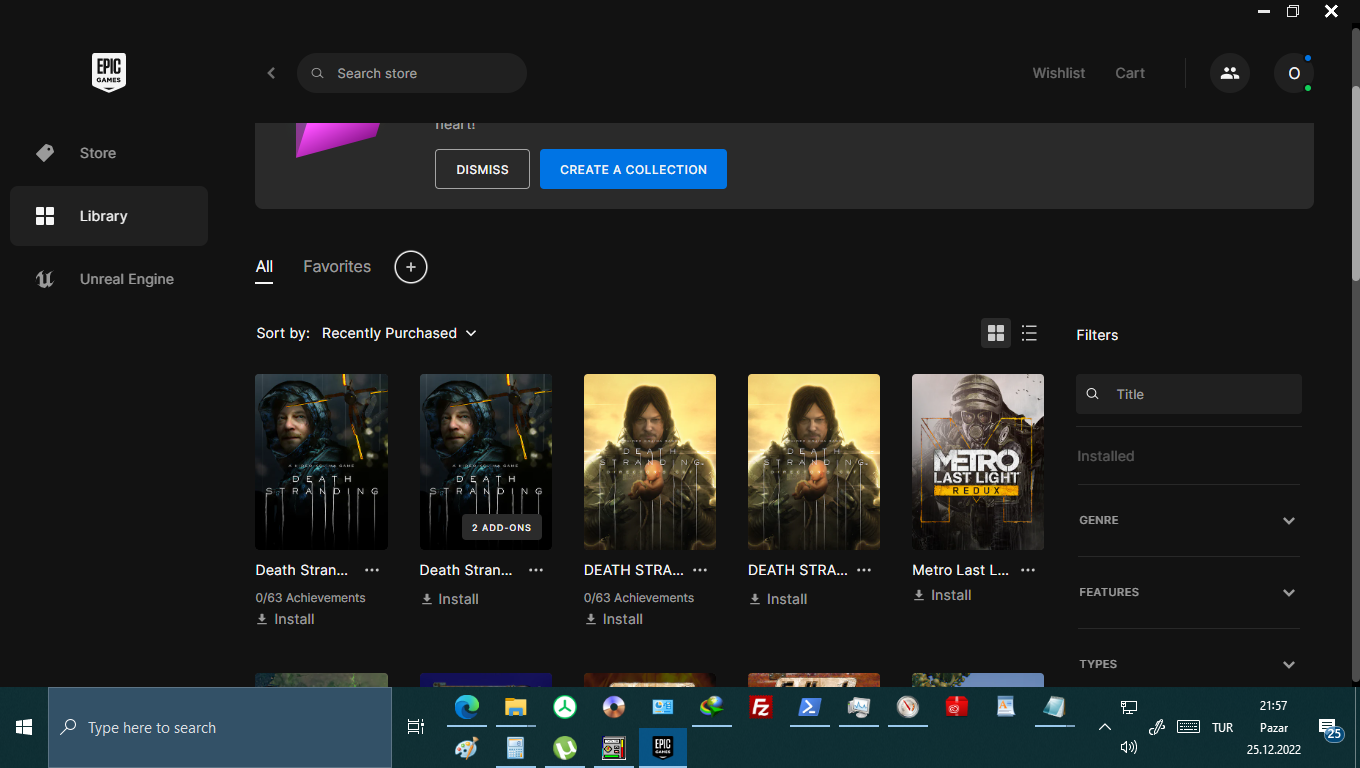Viewport: 1360px width, 768px height.
Task: Open the volume control in system tray
Action: click(x=1129, y=746)
